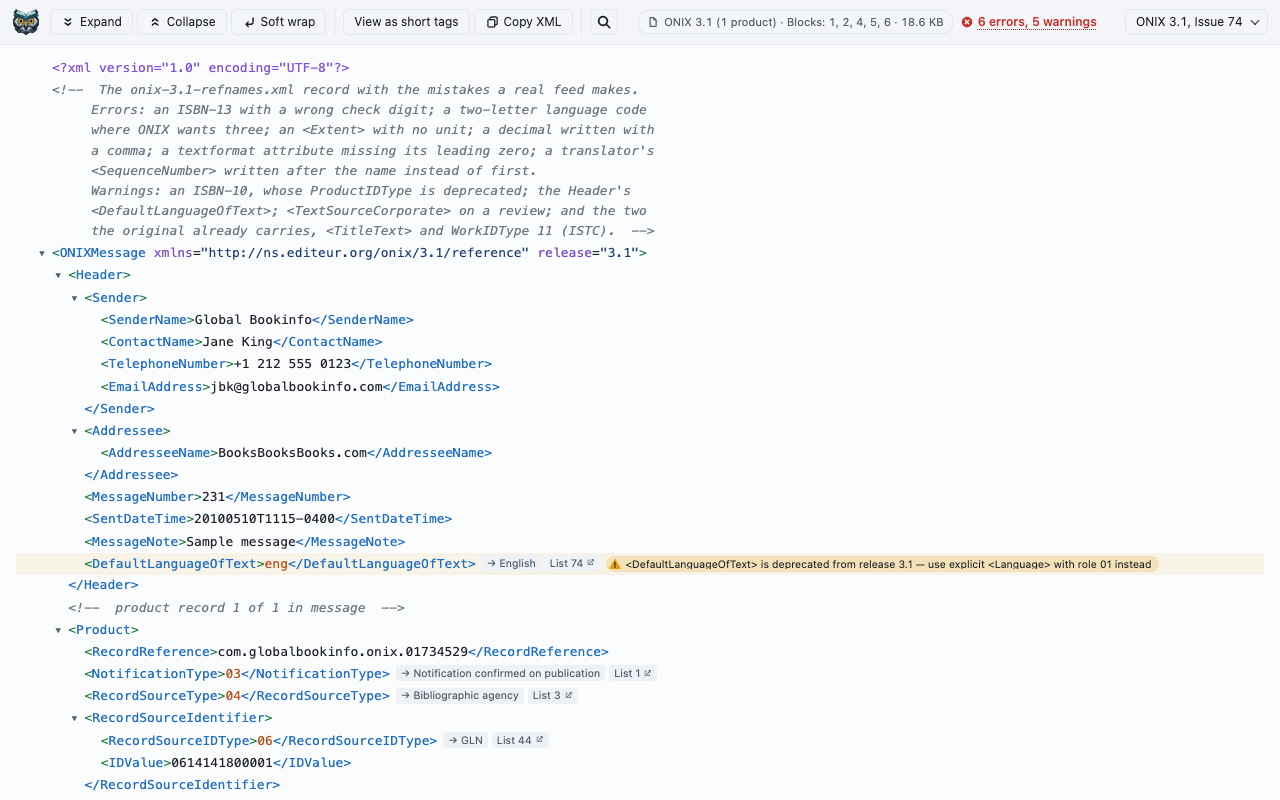The image size is (1280, 800).
Task: Click the warning triangle on DefaultLanguageOfText row
Action: pyautogui.click(x=615, y=564)
